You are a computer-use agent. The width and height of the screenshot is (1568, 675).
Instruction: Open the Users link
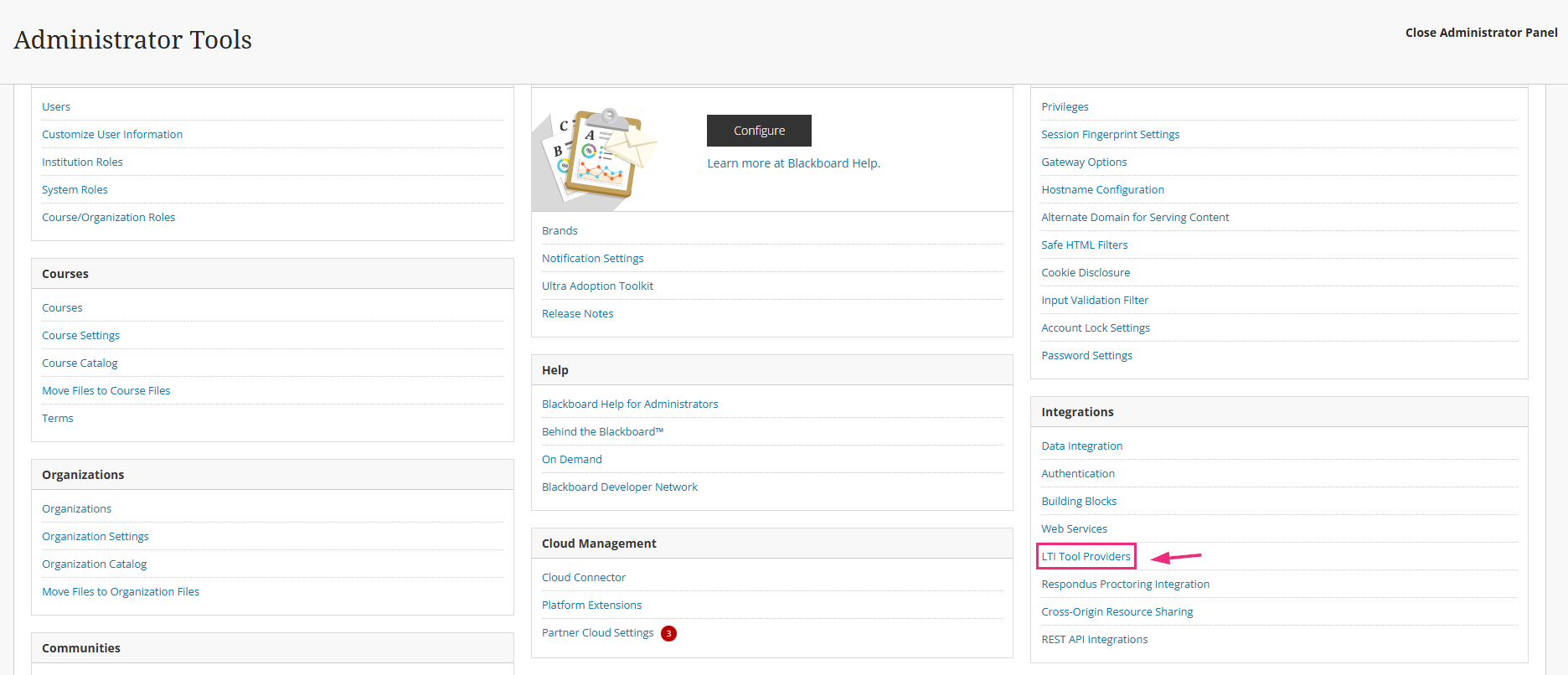pyautogui.click(x=56, y=107)
